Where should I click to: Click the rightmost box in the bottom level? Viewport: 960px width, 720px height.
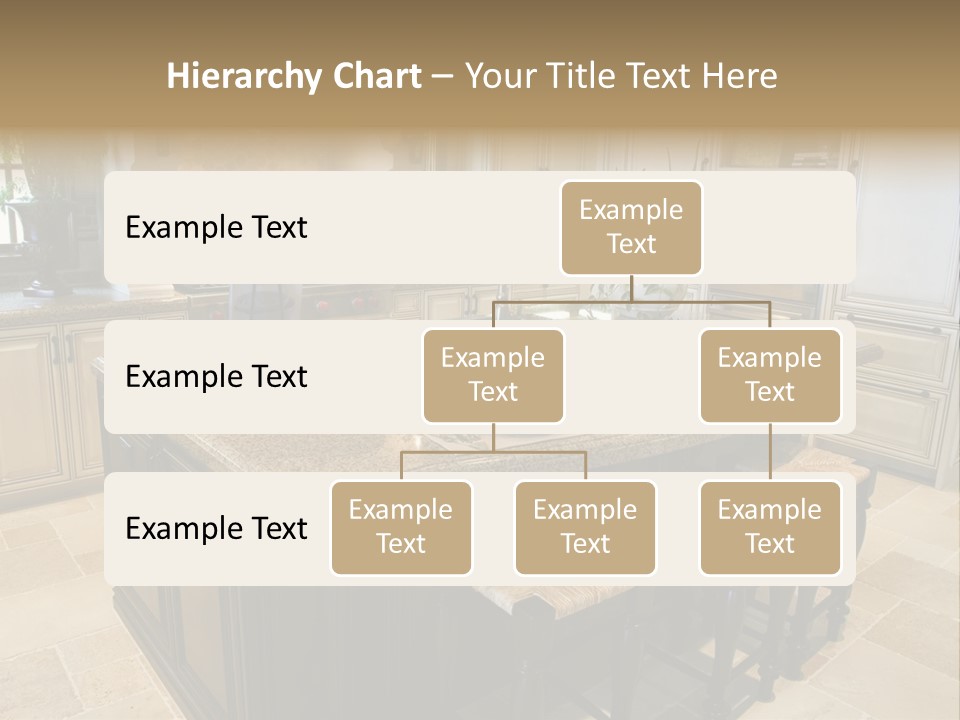770,527
